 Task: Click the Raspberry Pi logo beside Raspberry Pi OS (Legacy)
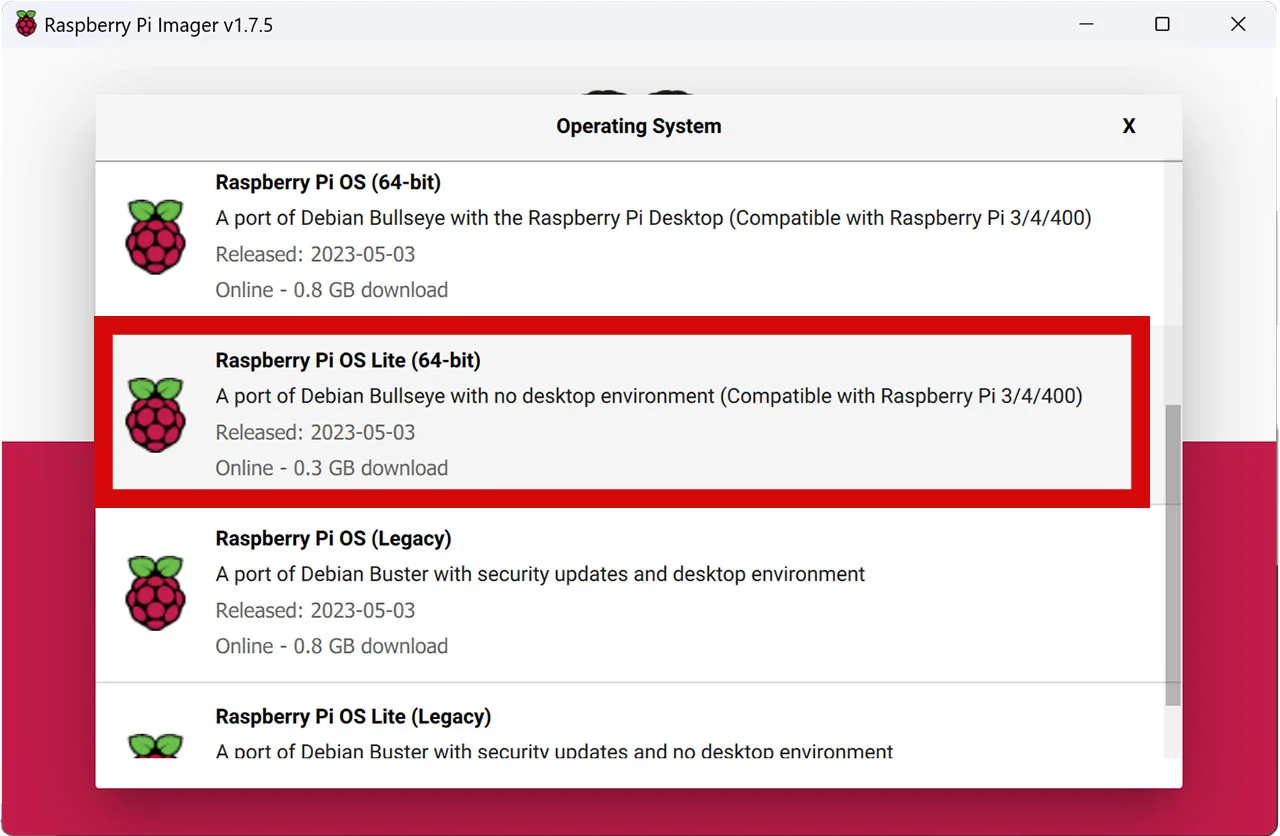click(x=155, y=592)
